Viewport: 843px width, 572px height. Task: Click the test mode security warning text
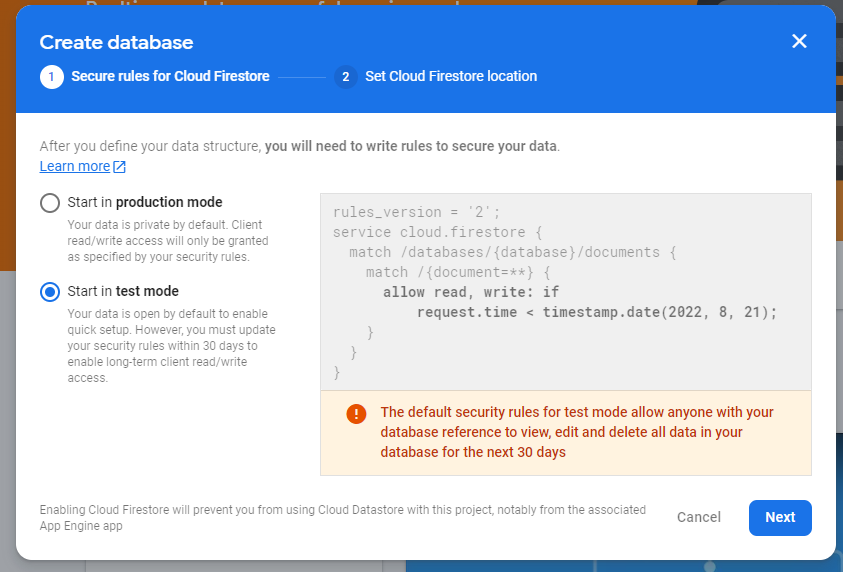point(577,432)
